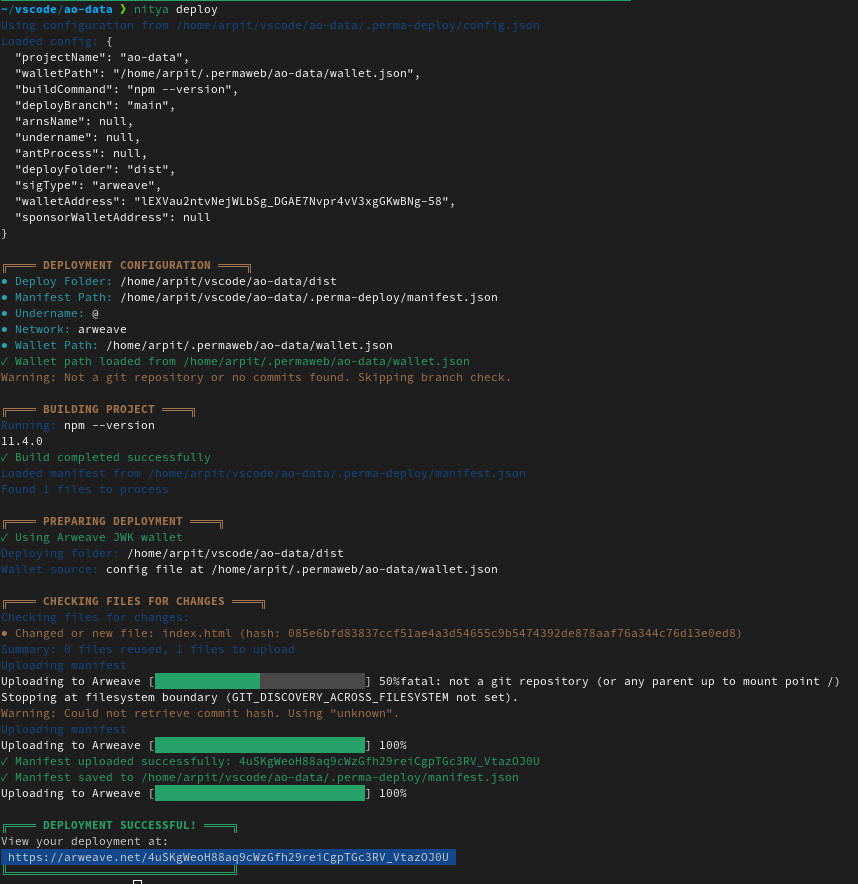Click the DEPLOYMENT SUCCESSFUL! header

point(120,825)
